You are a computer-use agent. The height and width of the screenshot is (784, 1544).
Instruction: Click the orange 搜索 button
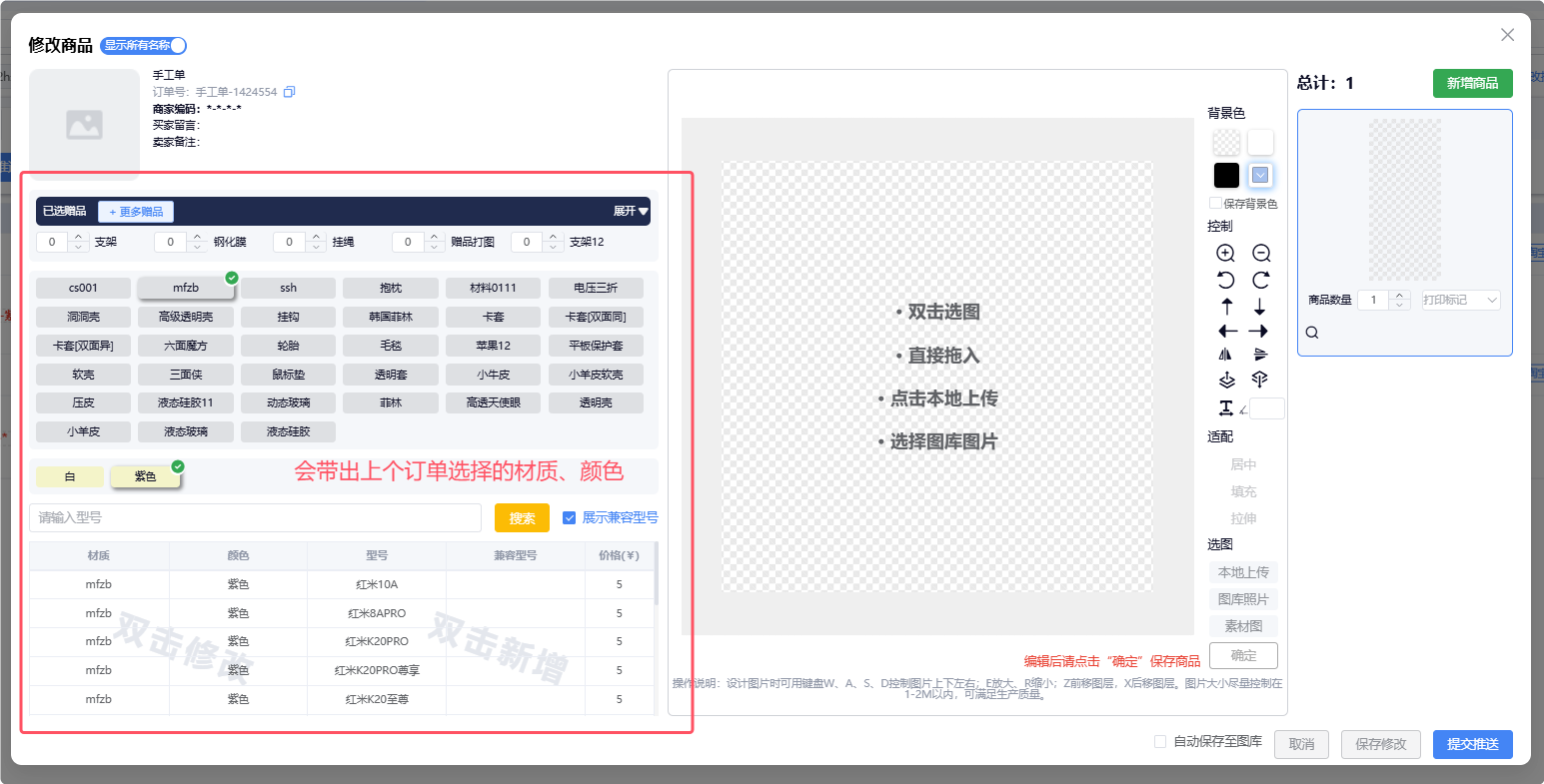pos(522,518)
